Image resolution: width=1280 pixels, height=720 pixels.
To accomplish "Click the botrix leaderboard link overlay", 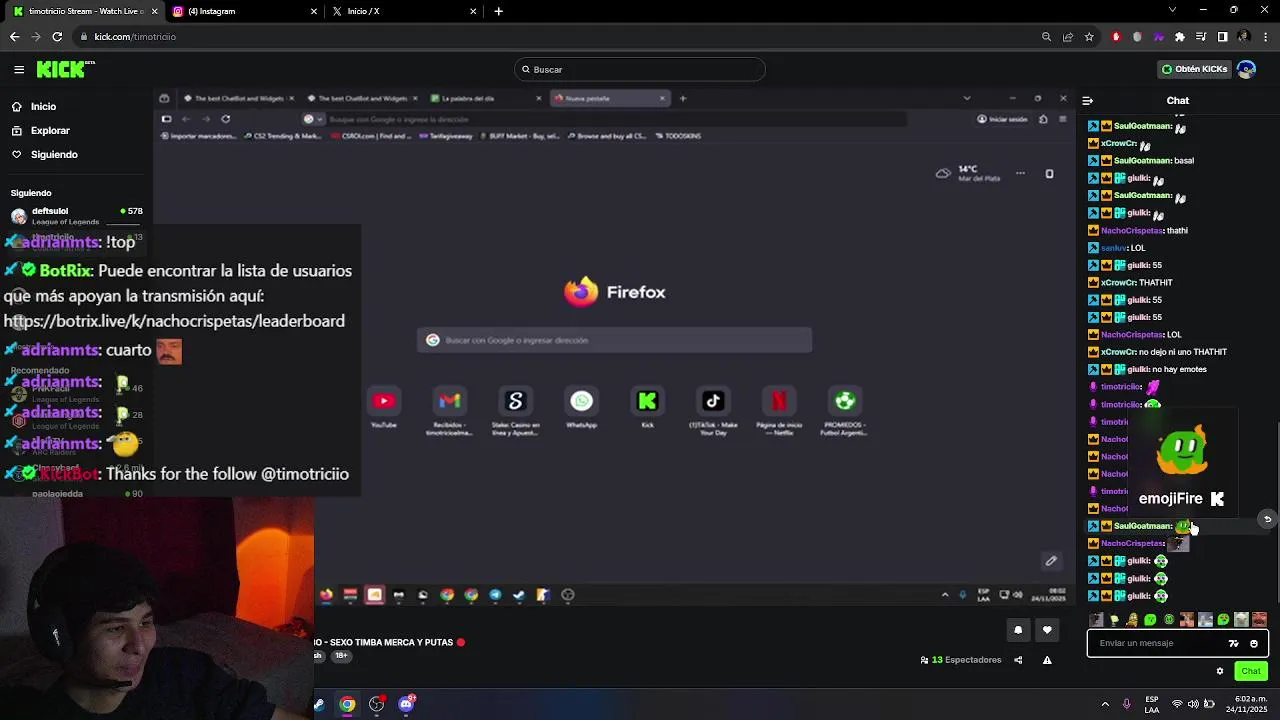I will (174, 321).
